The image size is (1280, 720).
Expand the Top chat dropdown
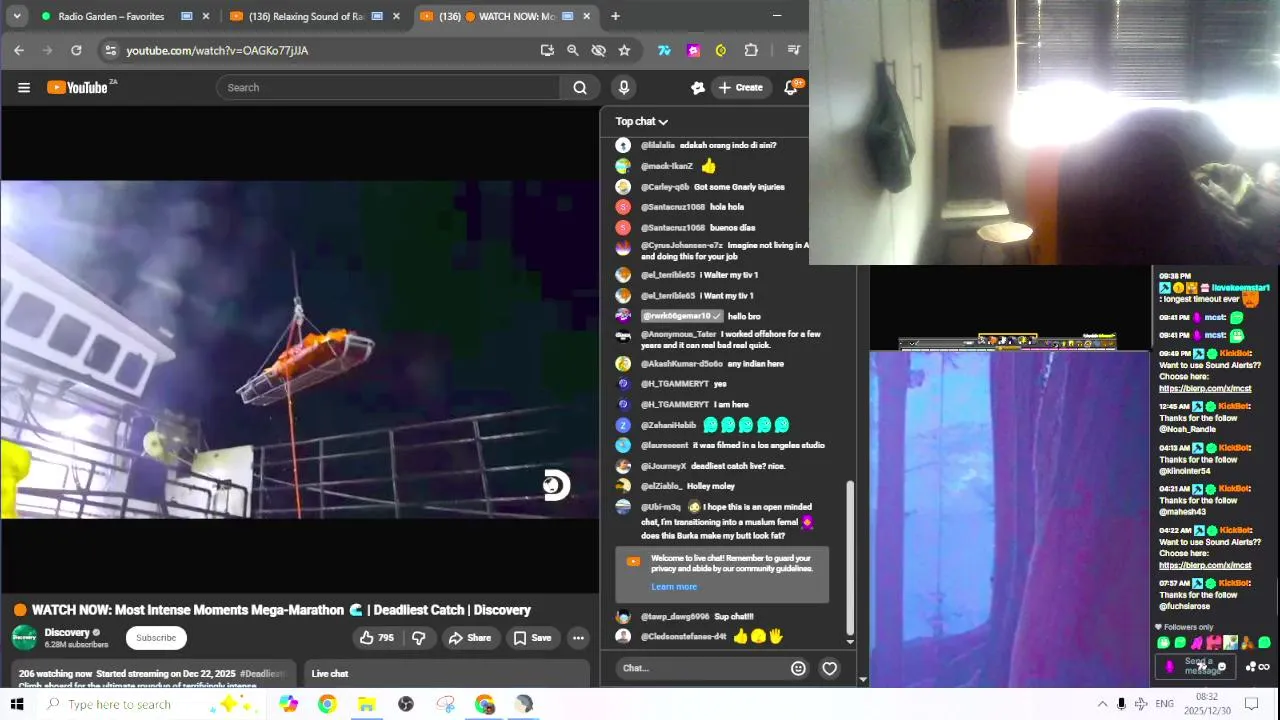click(x=642, y=121)
